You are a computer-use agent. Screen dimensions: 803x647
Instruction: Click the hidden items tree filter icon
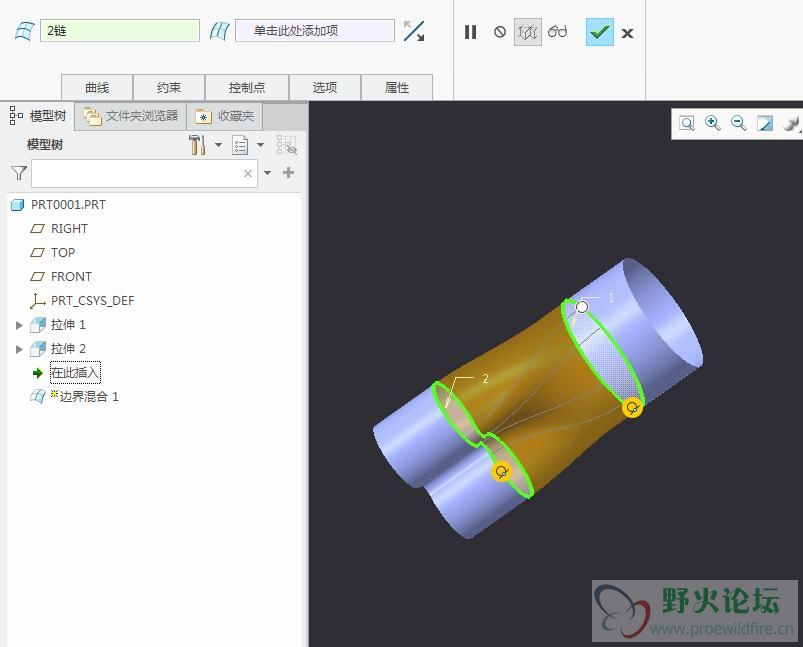287,145
